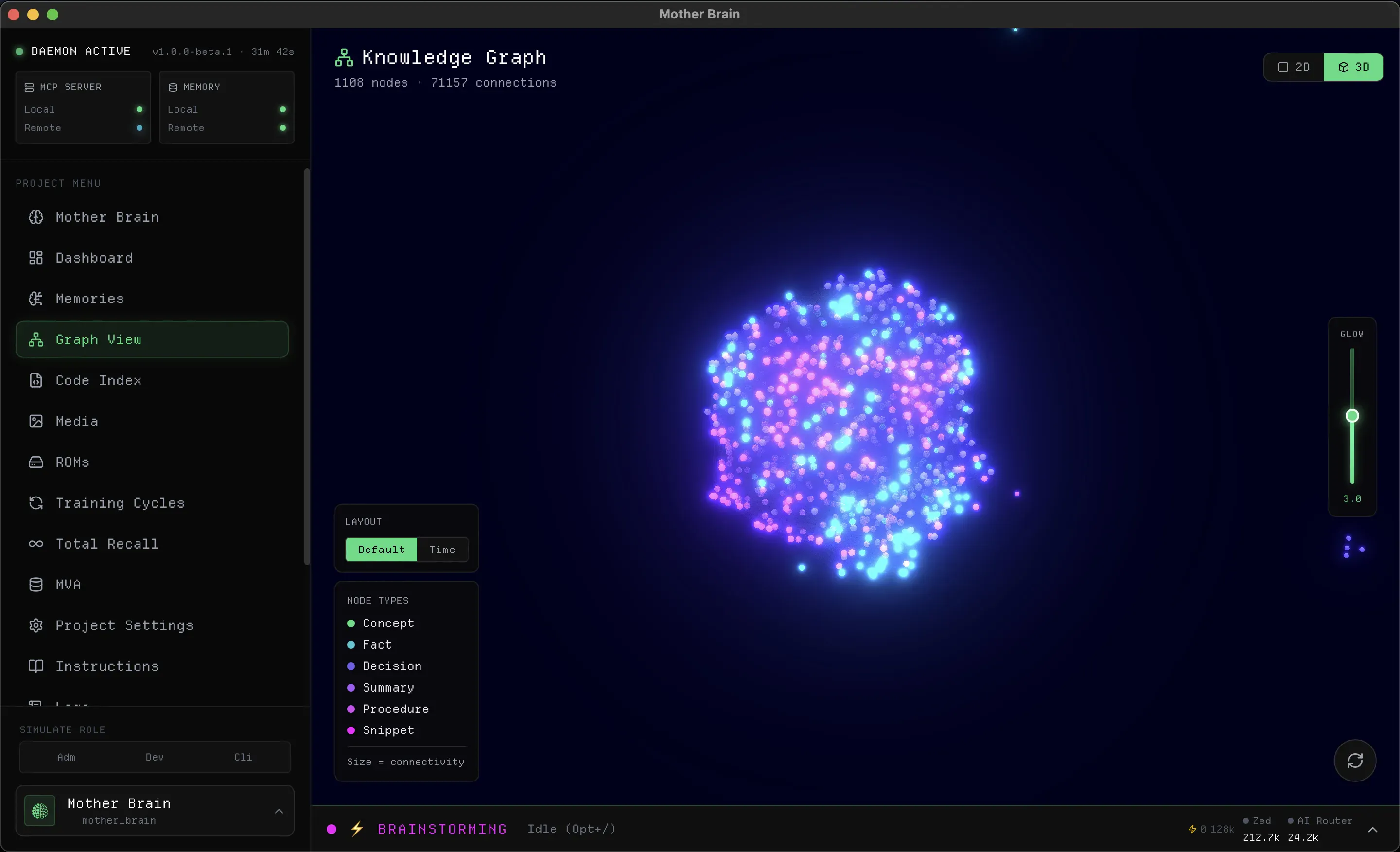Click the MCP Server panel icon
This screenshot has height=852, width=1400.
(29, 88)
